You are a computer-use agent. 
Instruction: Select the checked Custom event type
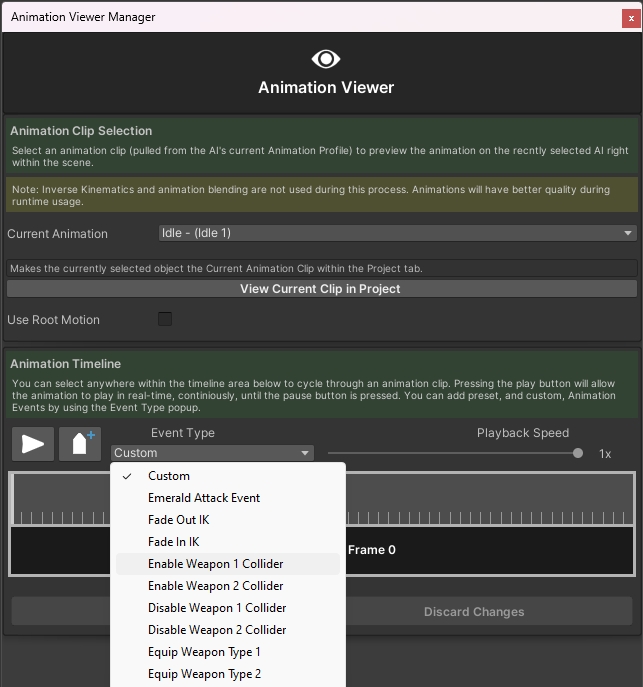pos(169,476)
